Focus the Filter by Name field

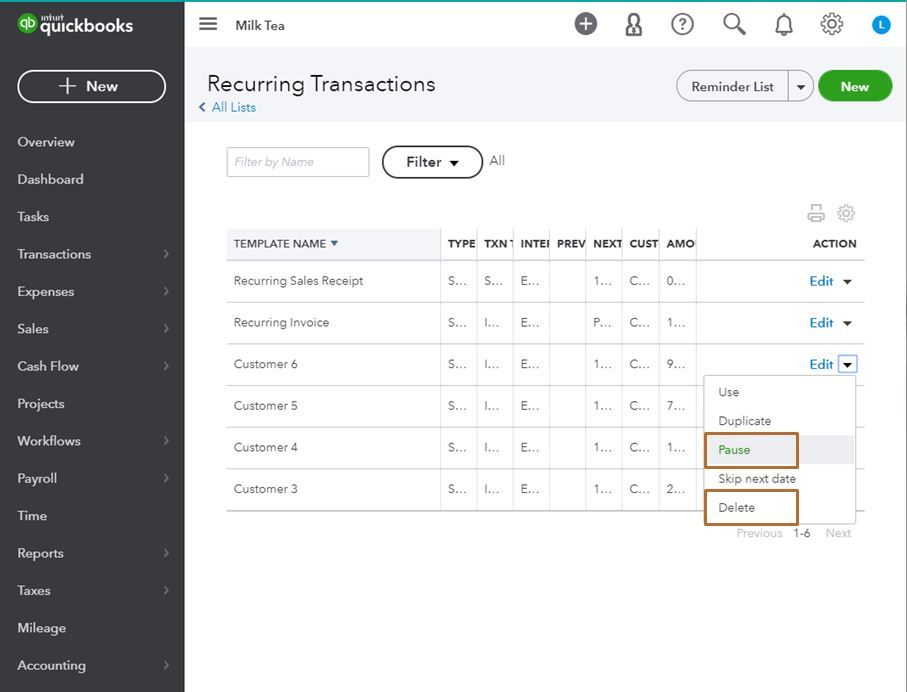[x=298, y=162]
